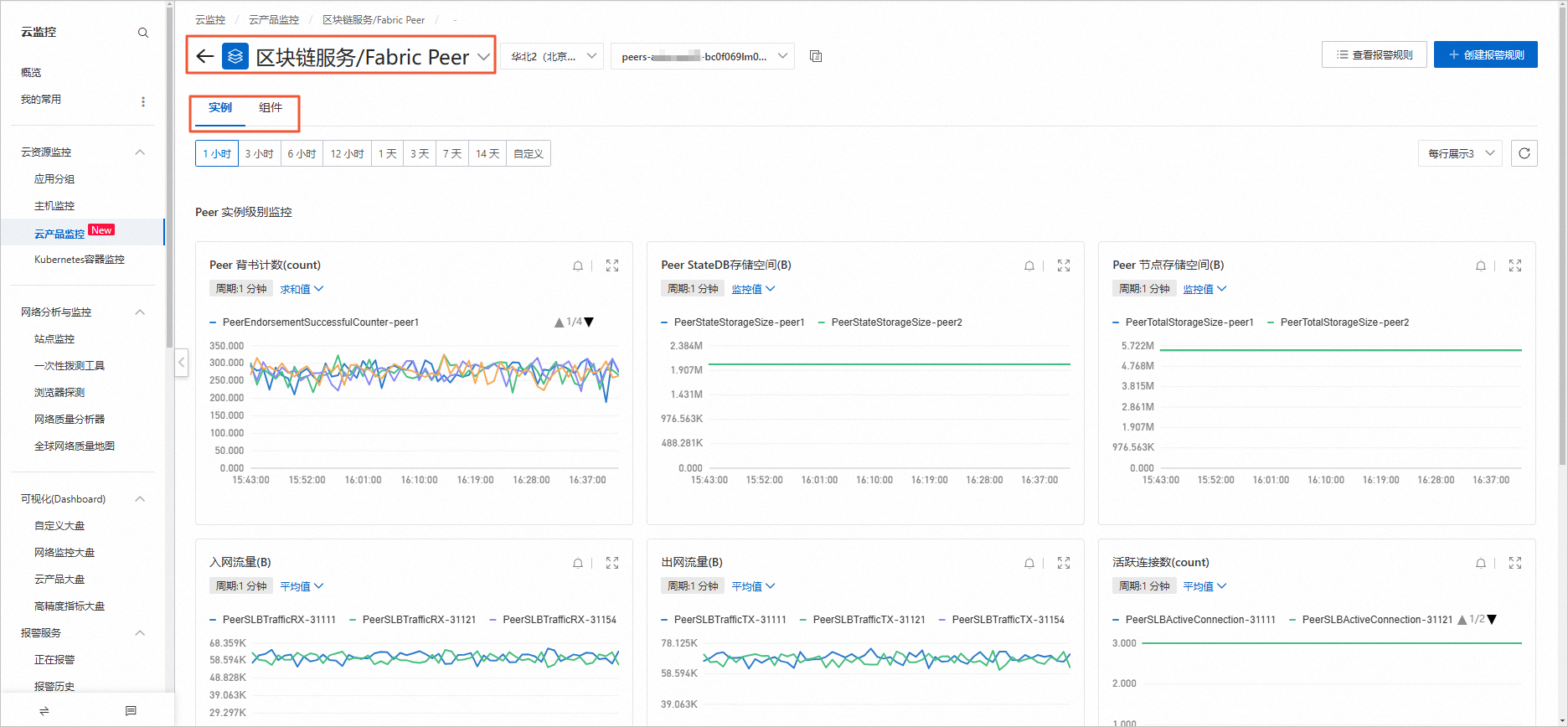The height and width of the screenshot is (727, 1568).
Task: Select the 7 天 time range
Action: click(452, 153)
